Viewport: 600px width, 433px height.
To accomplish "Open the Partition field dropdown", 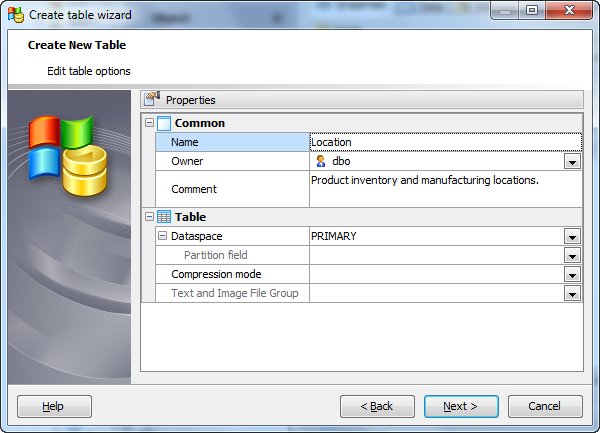I will (x=572, y=256).
